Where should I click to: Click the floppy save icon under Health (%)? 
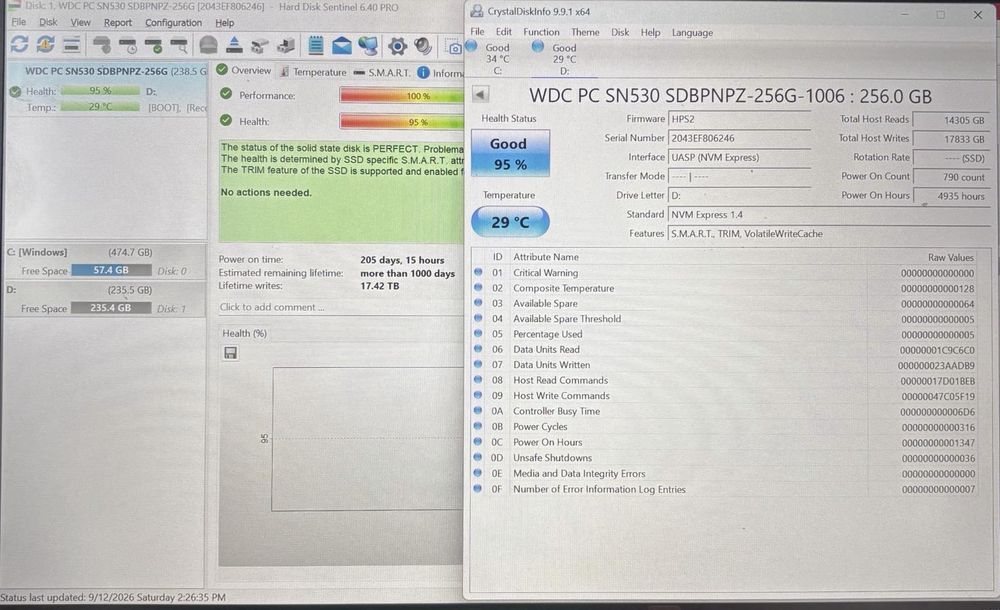[230, 353]
